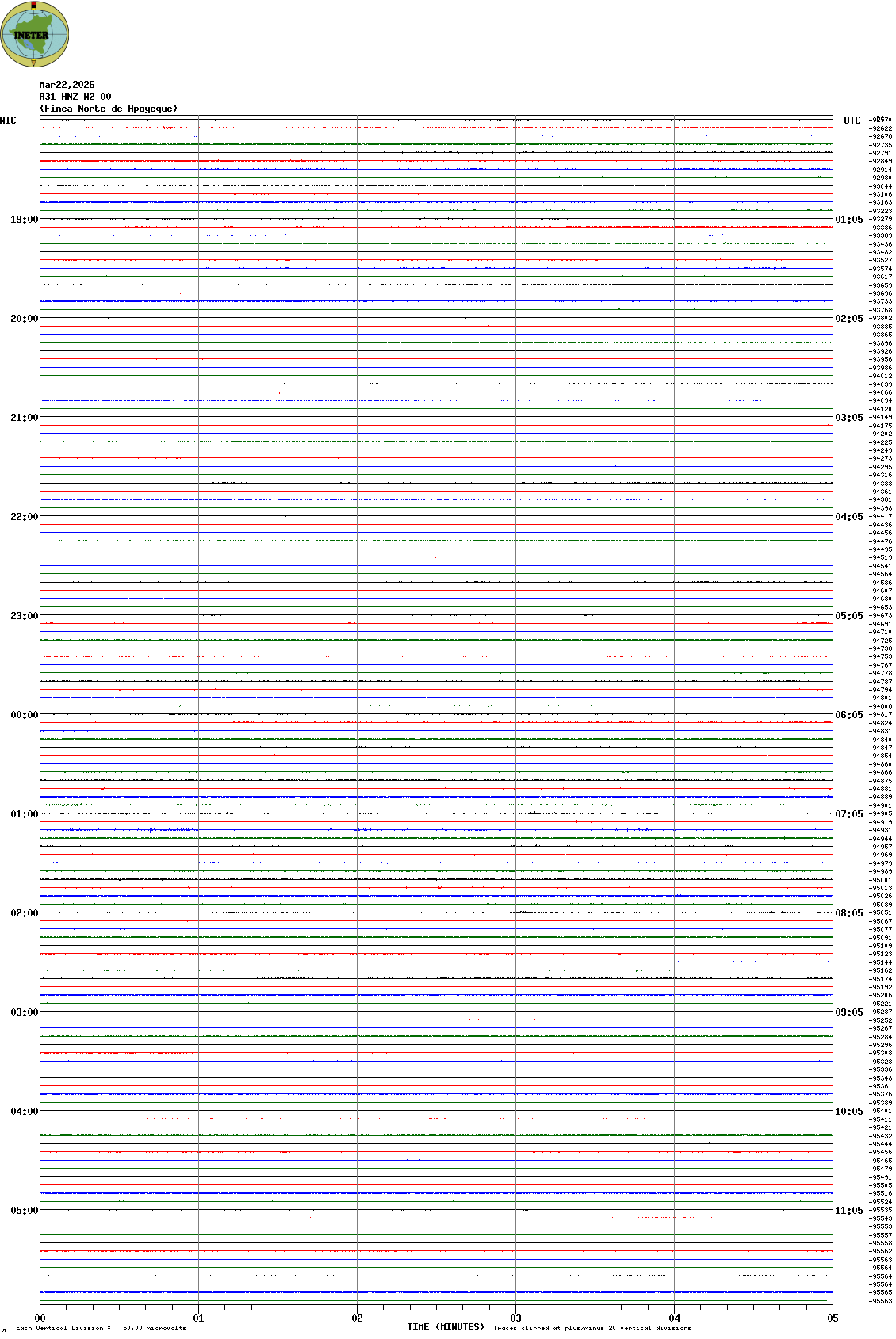896x1339 pixels.
Task: Click the 06:05 UTC time marker
Action: click(848, 715)
